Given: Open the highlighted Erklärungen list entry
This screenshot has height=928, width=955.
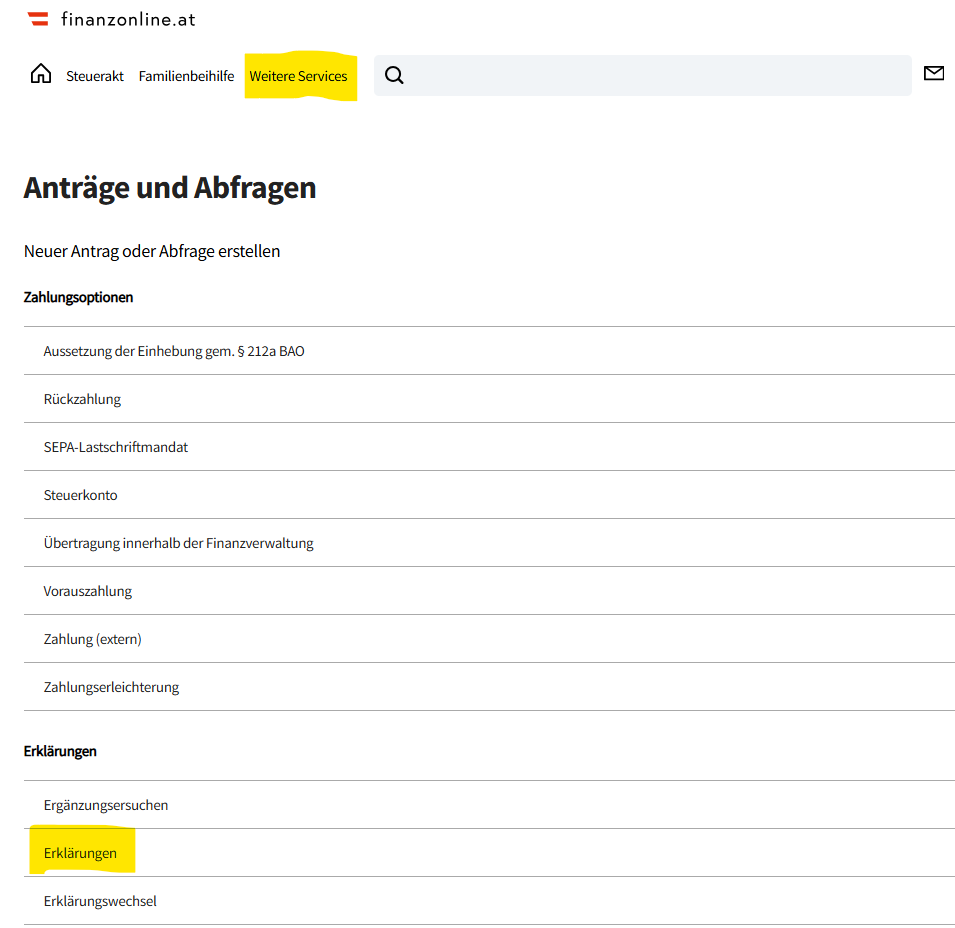Looking at the screenshot, I should [x=80, y=853].
